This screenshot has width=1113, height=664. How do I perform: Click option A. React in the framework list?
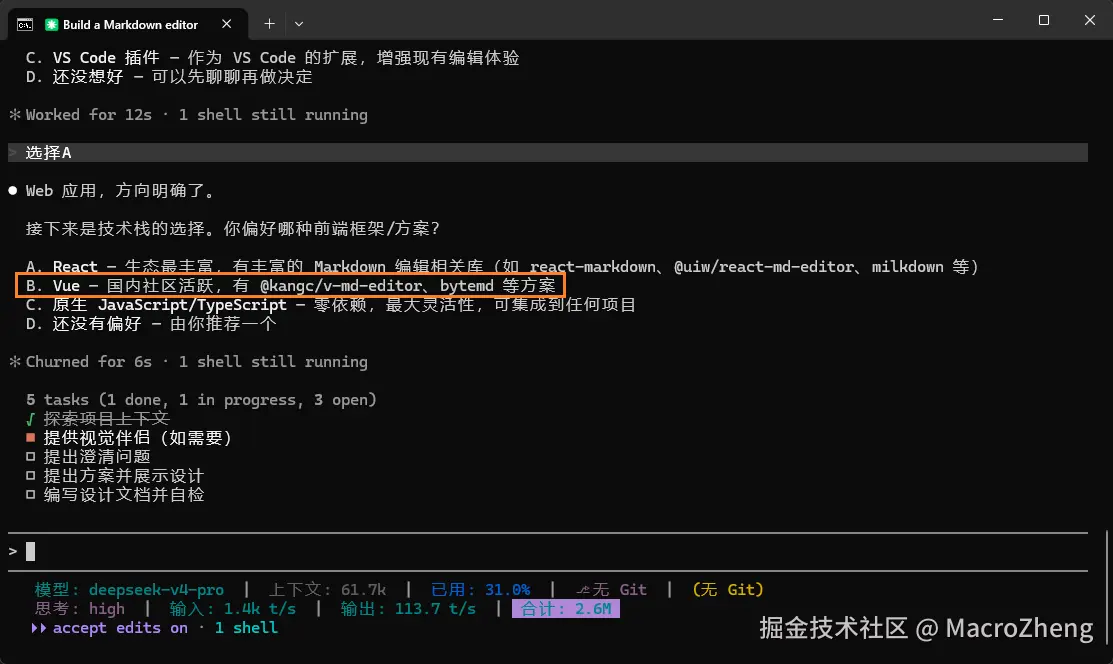502,267
